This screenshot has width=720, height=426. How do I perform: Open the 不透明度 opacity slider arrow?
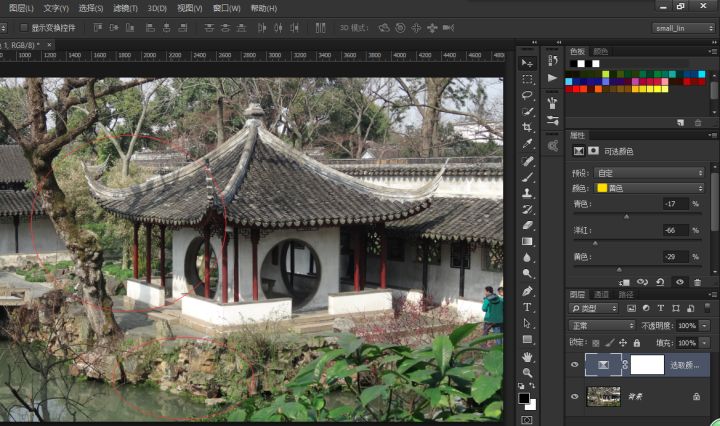[704, 325]
